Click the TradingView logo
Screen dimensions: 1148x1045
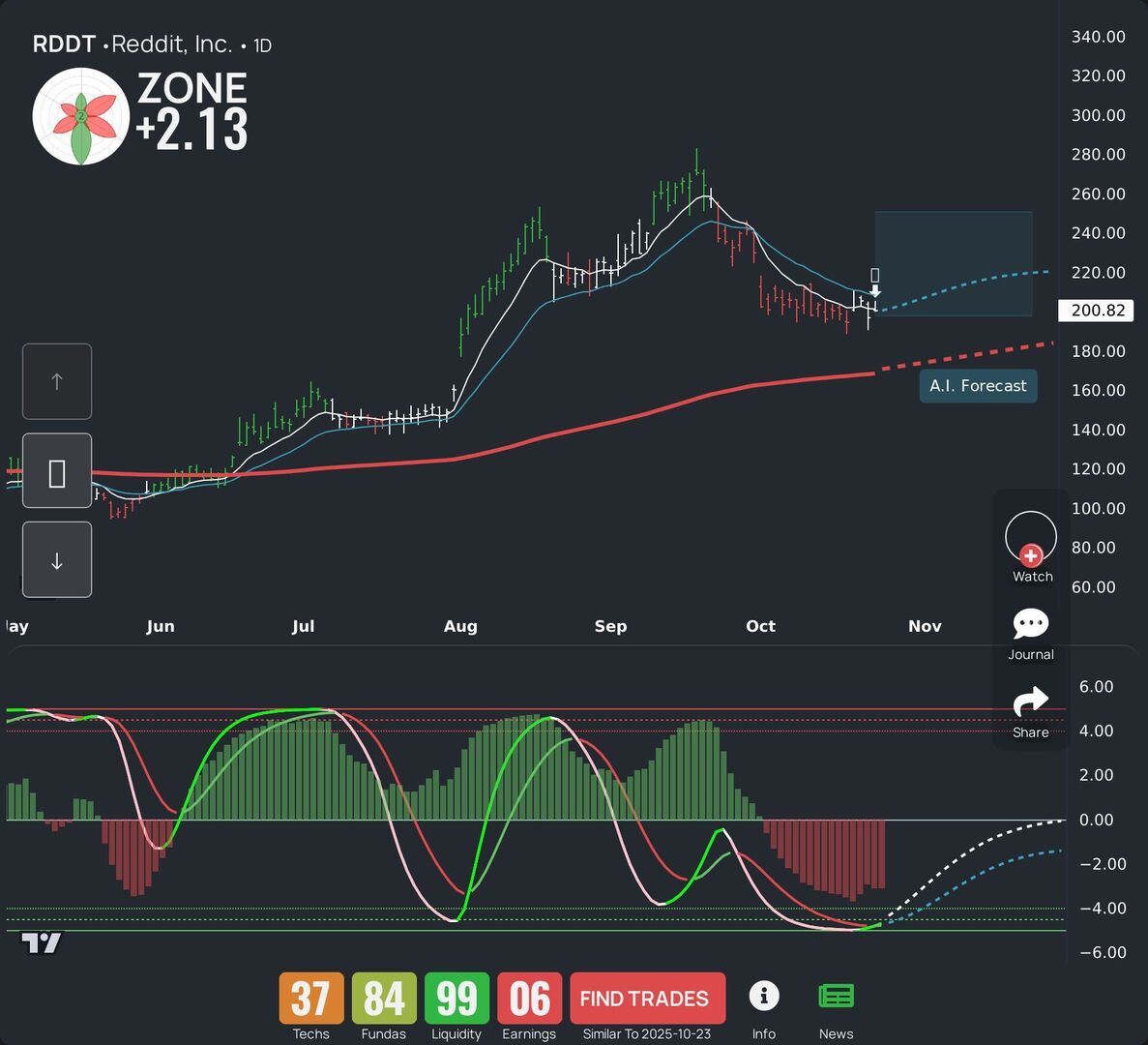pyautogui.click(x=41, y=943)
